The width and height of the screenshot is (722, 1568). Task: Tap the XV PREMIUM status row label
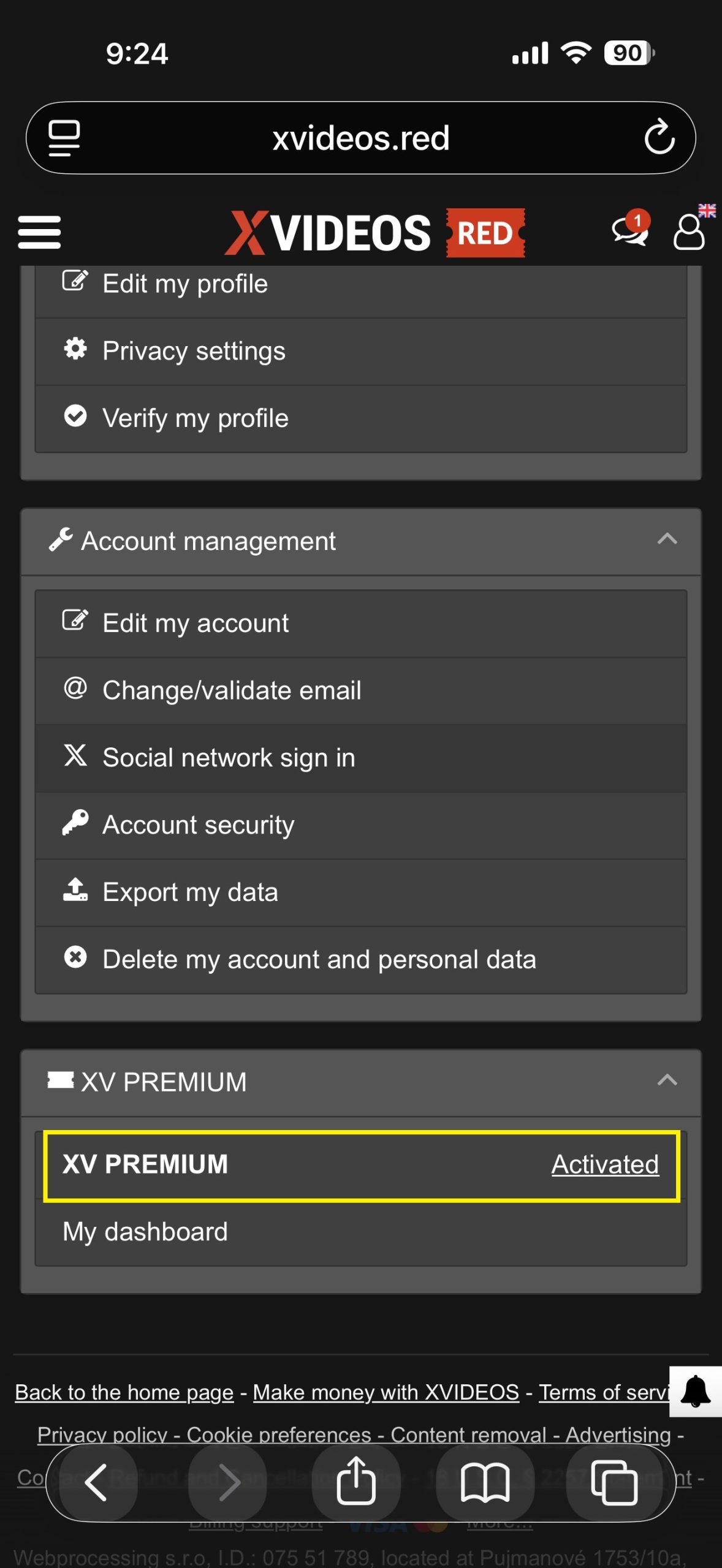click(x=145, y=1164)
